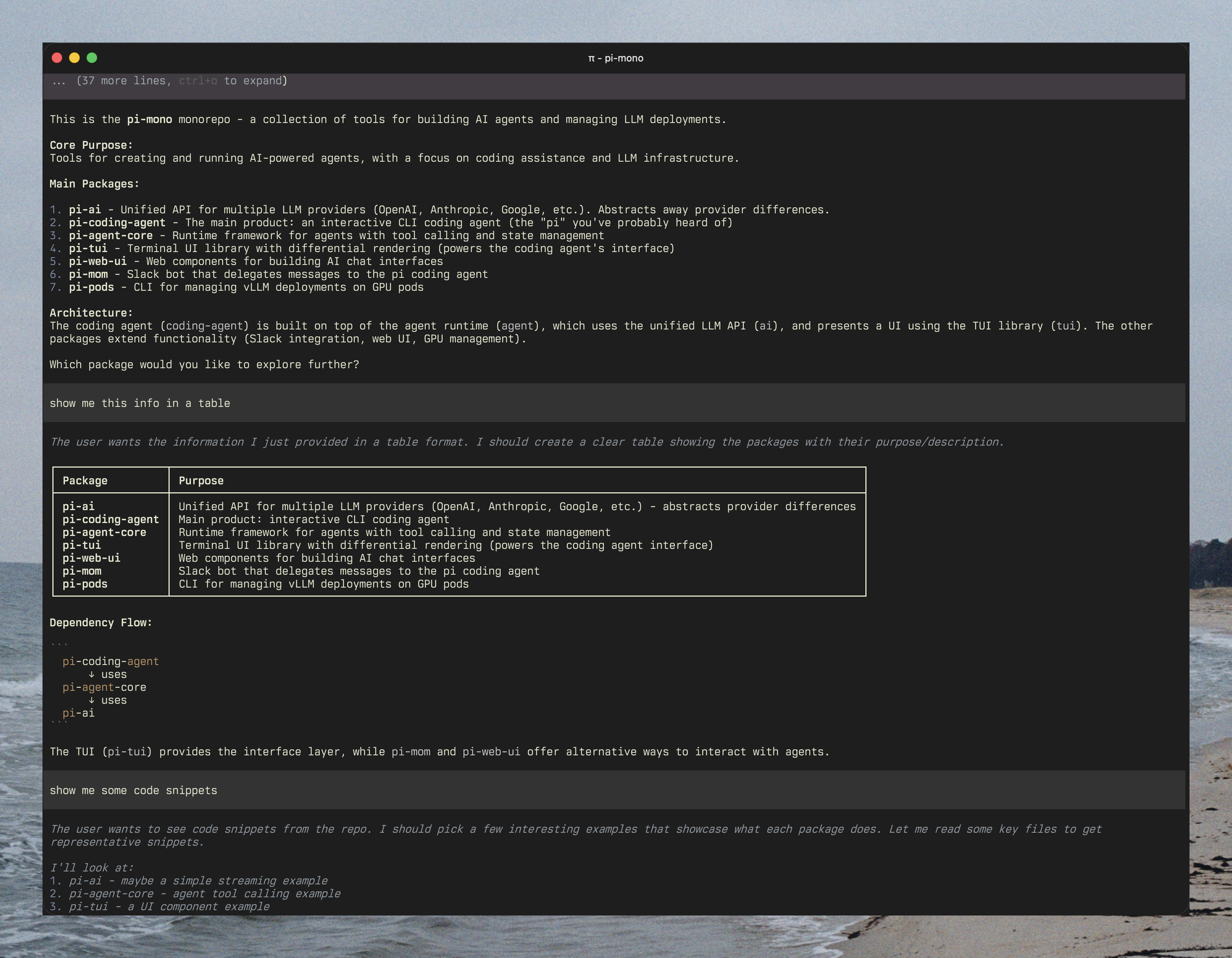Click the 'pi-ai' table cell
This screenshot has height=958, width=1232.
click(x=79, y=507)
